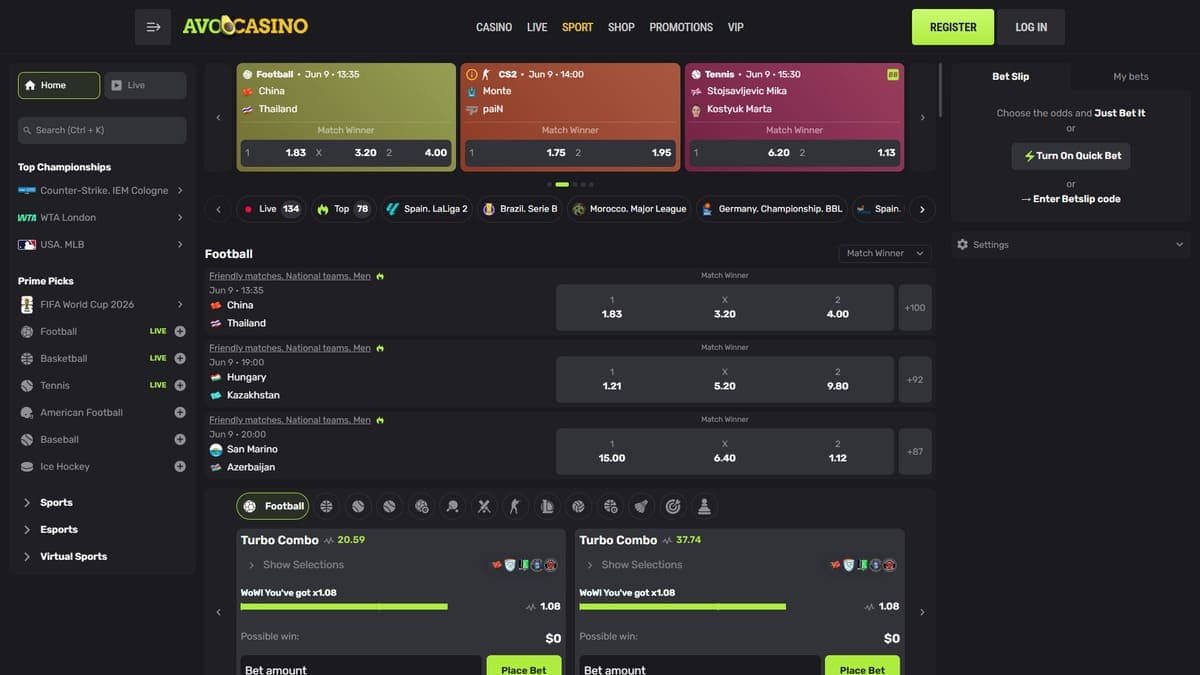Click the 37.74 Turbo Combo progress bar
1200x675 pixels.
[x=682, y=606]
